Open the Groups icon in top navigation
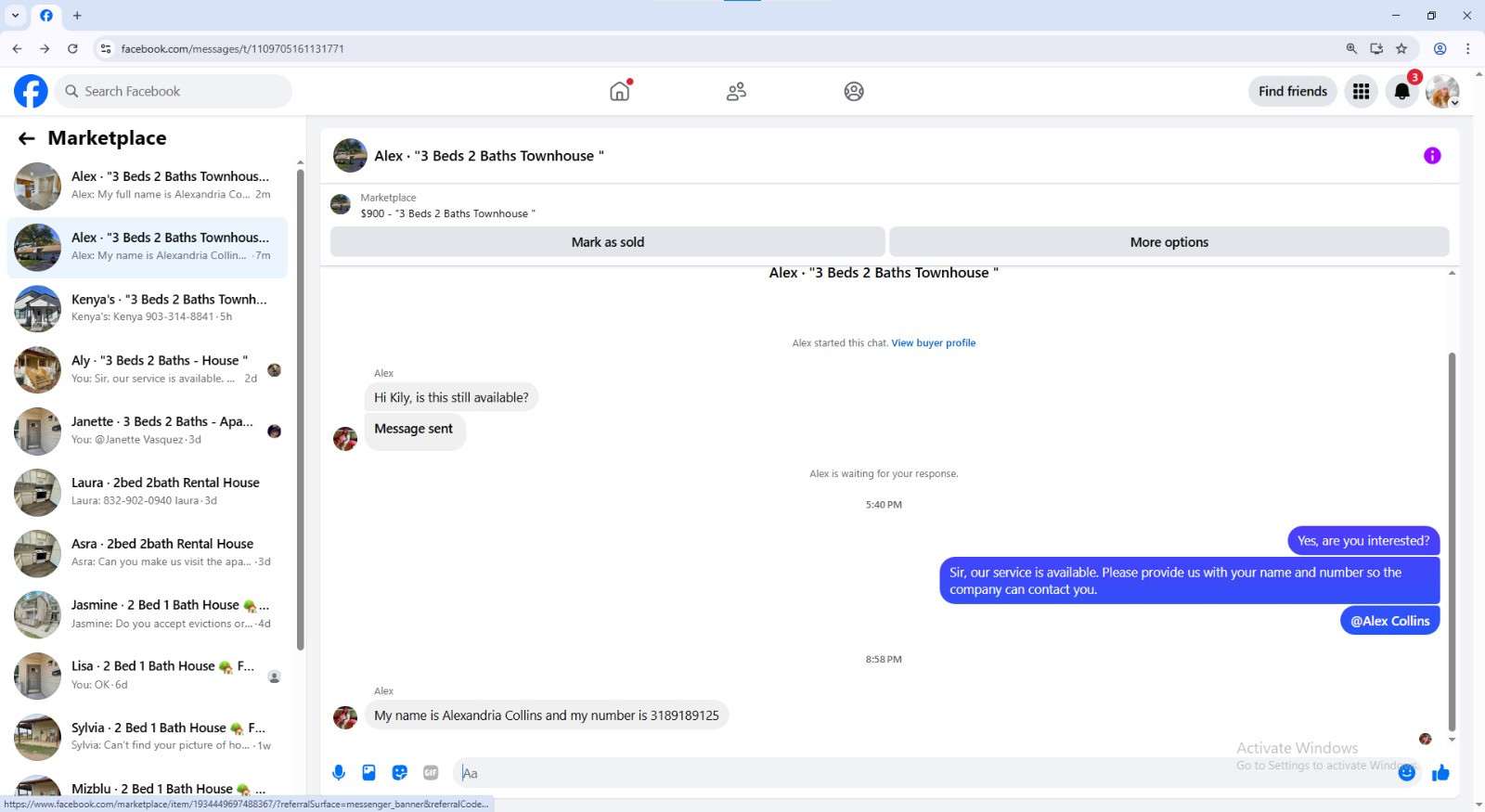 (x=854, y=91)
